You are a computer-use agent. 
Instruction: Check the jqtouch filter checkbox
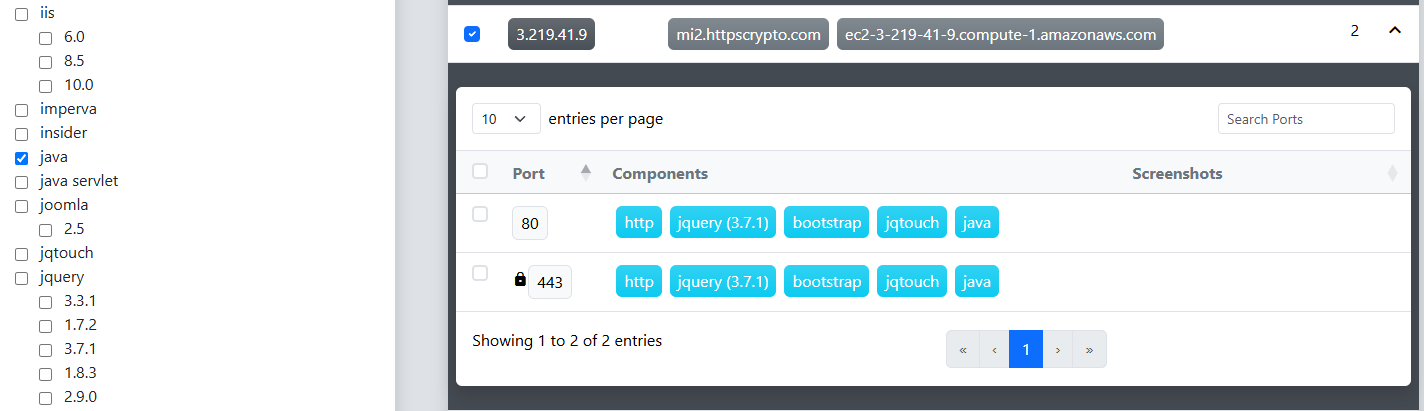22,254
